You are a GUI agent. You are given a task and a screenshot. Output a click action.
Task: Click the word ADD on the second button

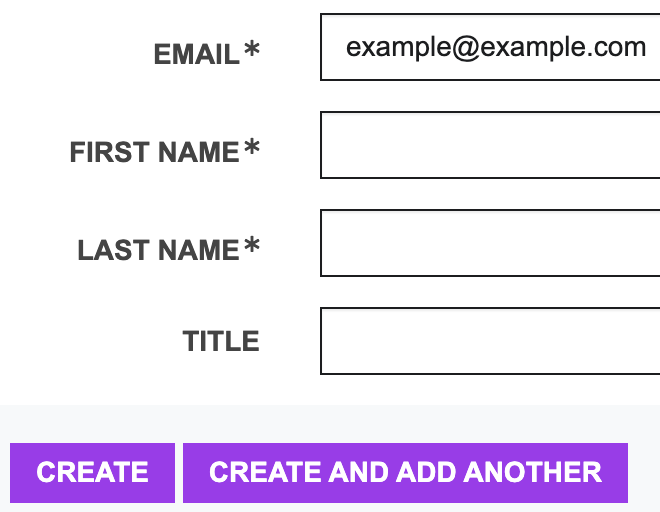point(424,472)
